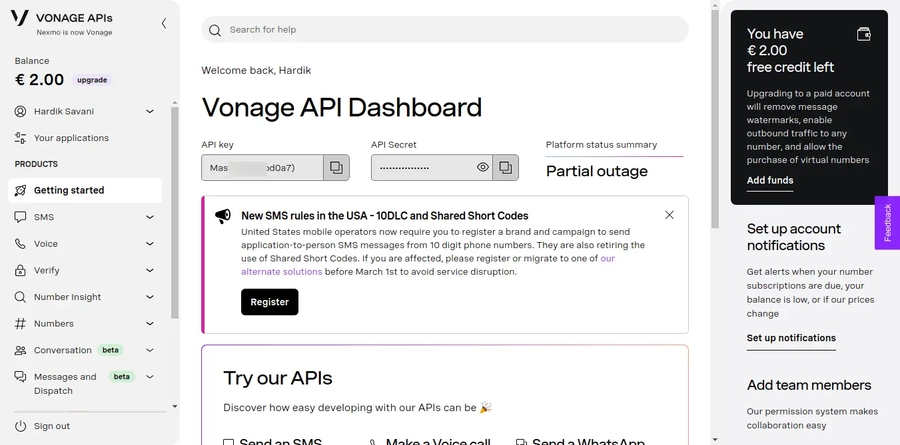
Task: Open Your applications page
Action: [70, 138]
